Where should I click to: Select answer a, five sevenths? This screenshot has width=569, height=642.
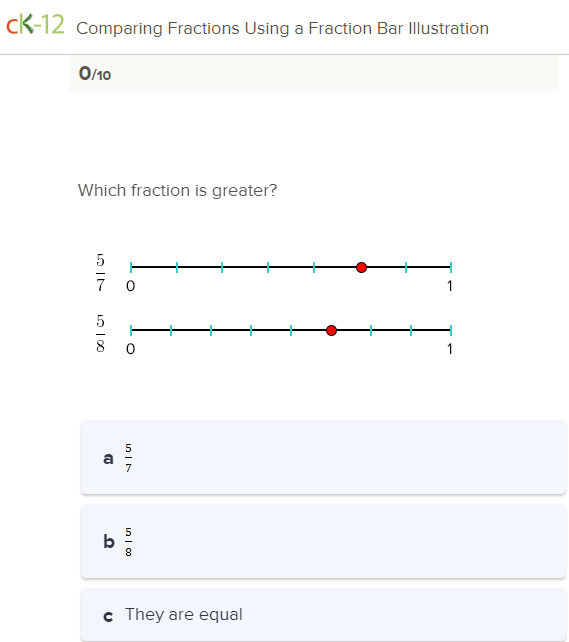point(323,457)
